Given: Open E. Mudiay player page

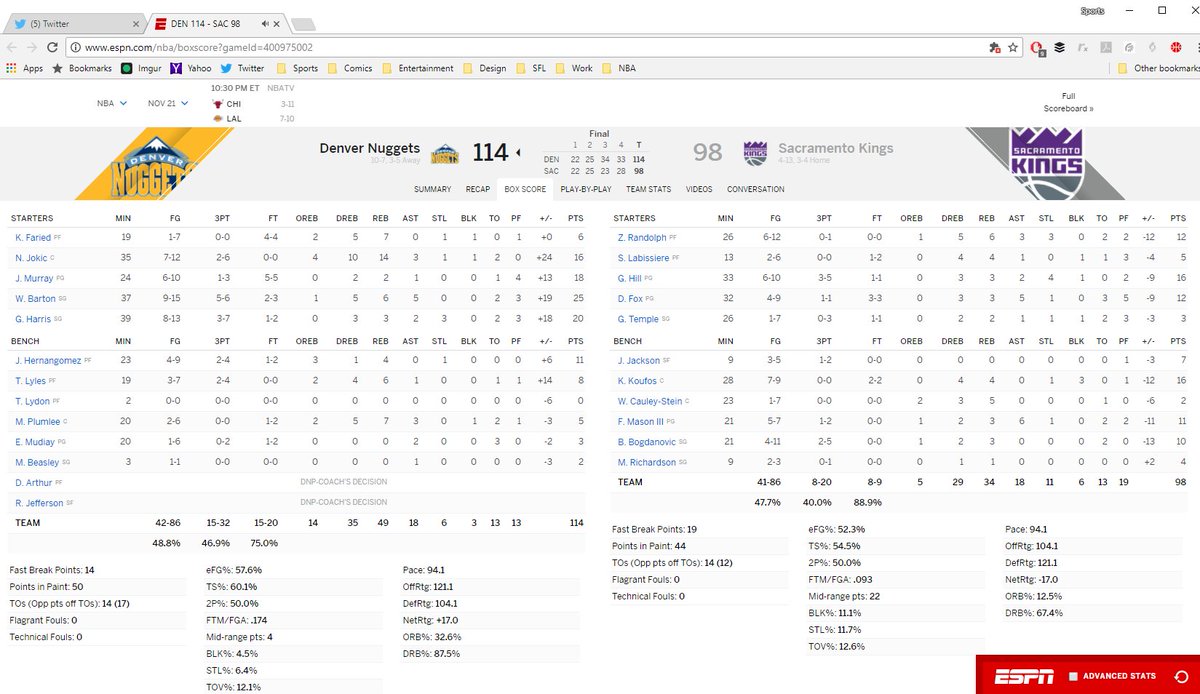Looking at the screenshot, I should click(x=33, y=441).
